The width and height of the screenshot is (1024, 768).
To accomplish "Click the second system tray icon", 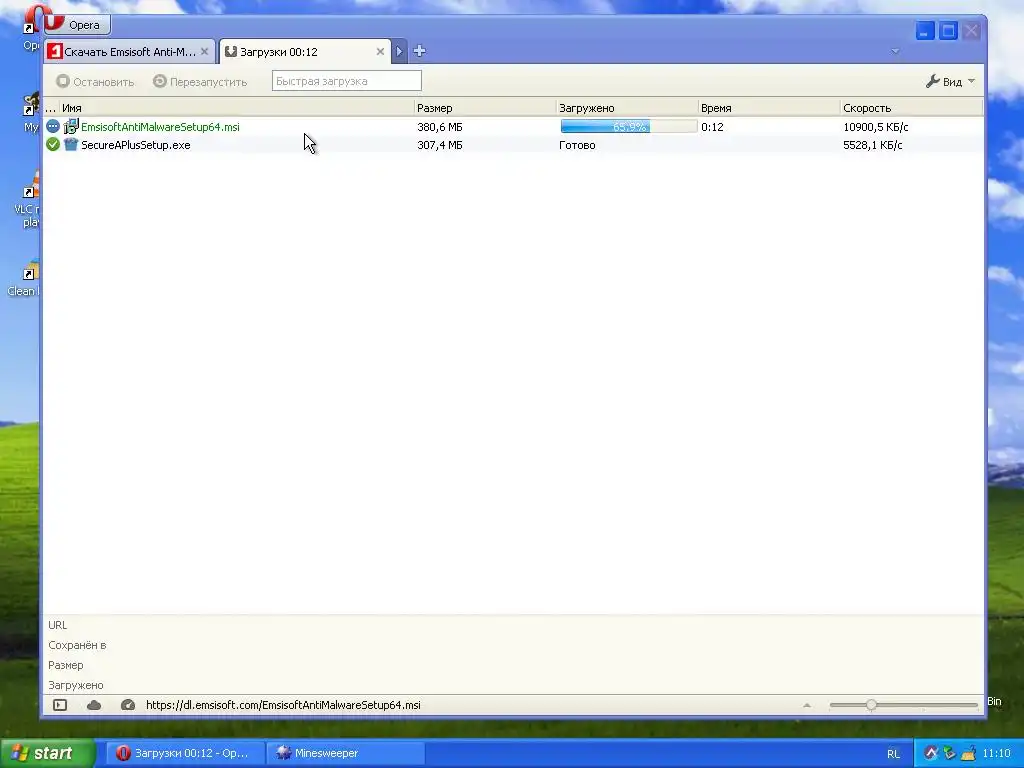I will [950, 753].
